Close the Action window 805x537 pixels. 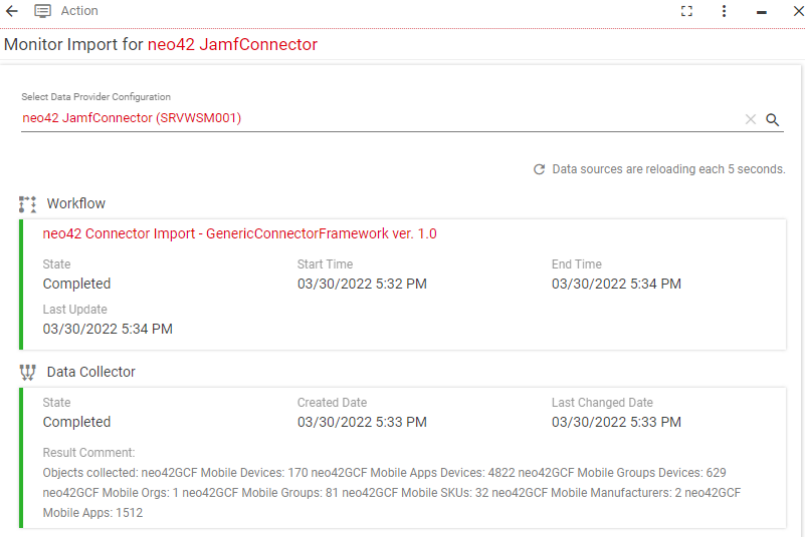[x=798, y=11]
